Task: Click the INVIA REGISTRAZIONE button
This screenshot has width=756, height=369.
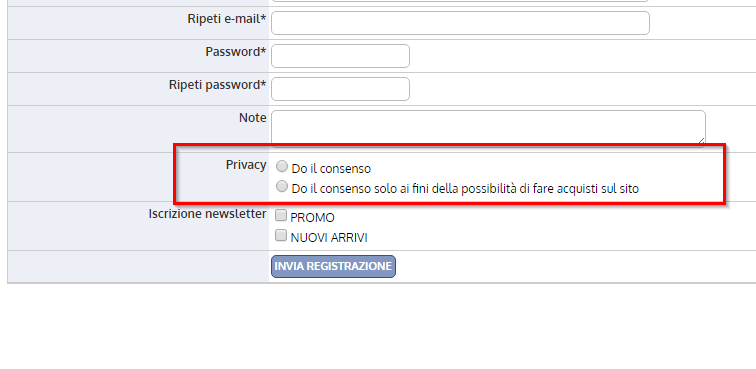Action: (333, 266)
